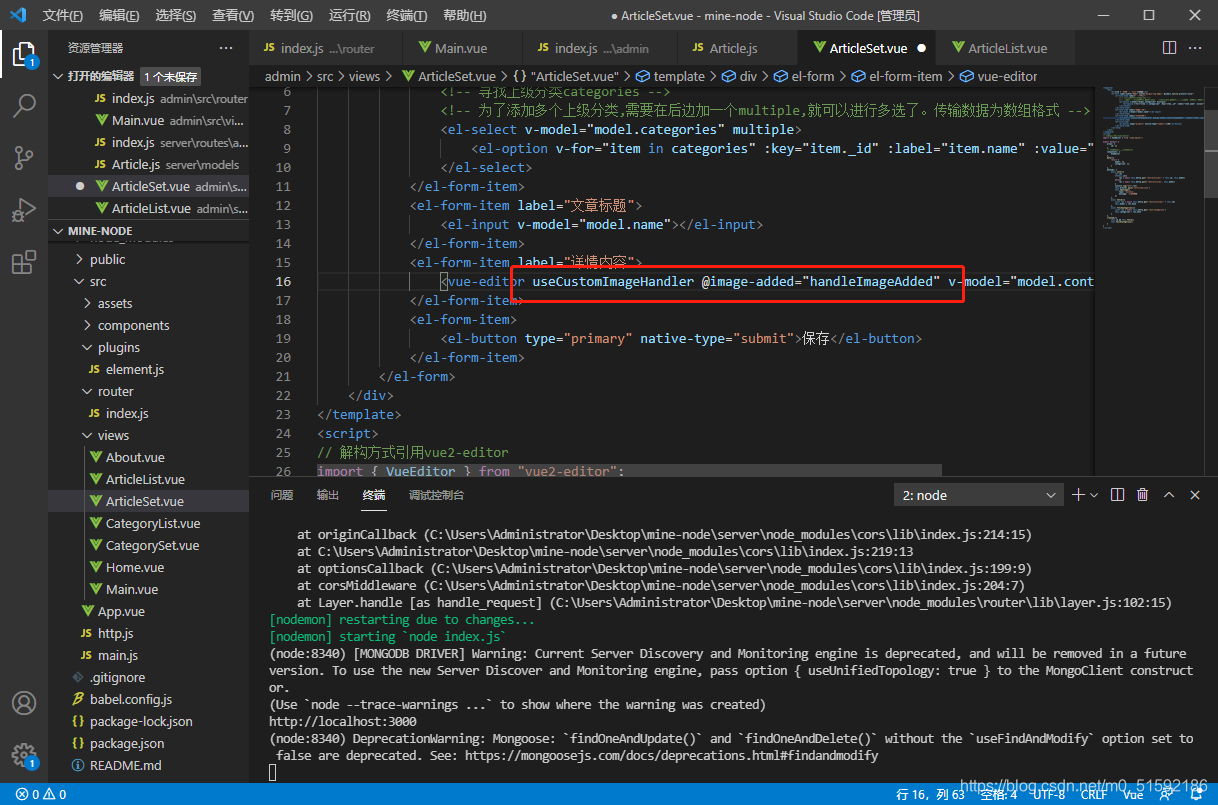Open the Explorer view in activity bar
Image resolution: width=1218 pixels, height=805 pixels.
coord(24,52)
